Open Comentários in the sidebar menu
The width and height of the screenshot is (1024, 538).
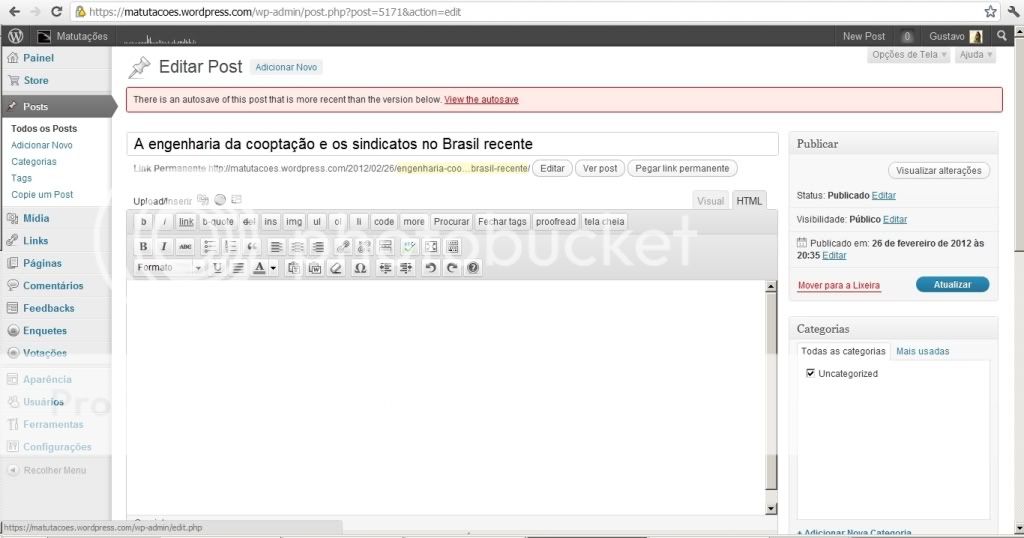point(53,286)
